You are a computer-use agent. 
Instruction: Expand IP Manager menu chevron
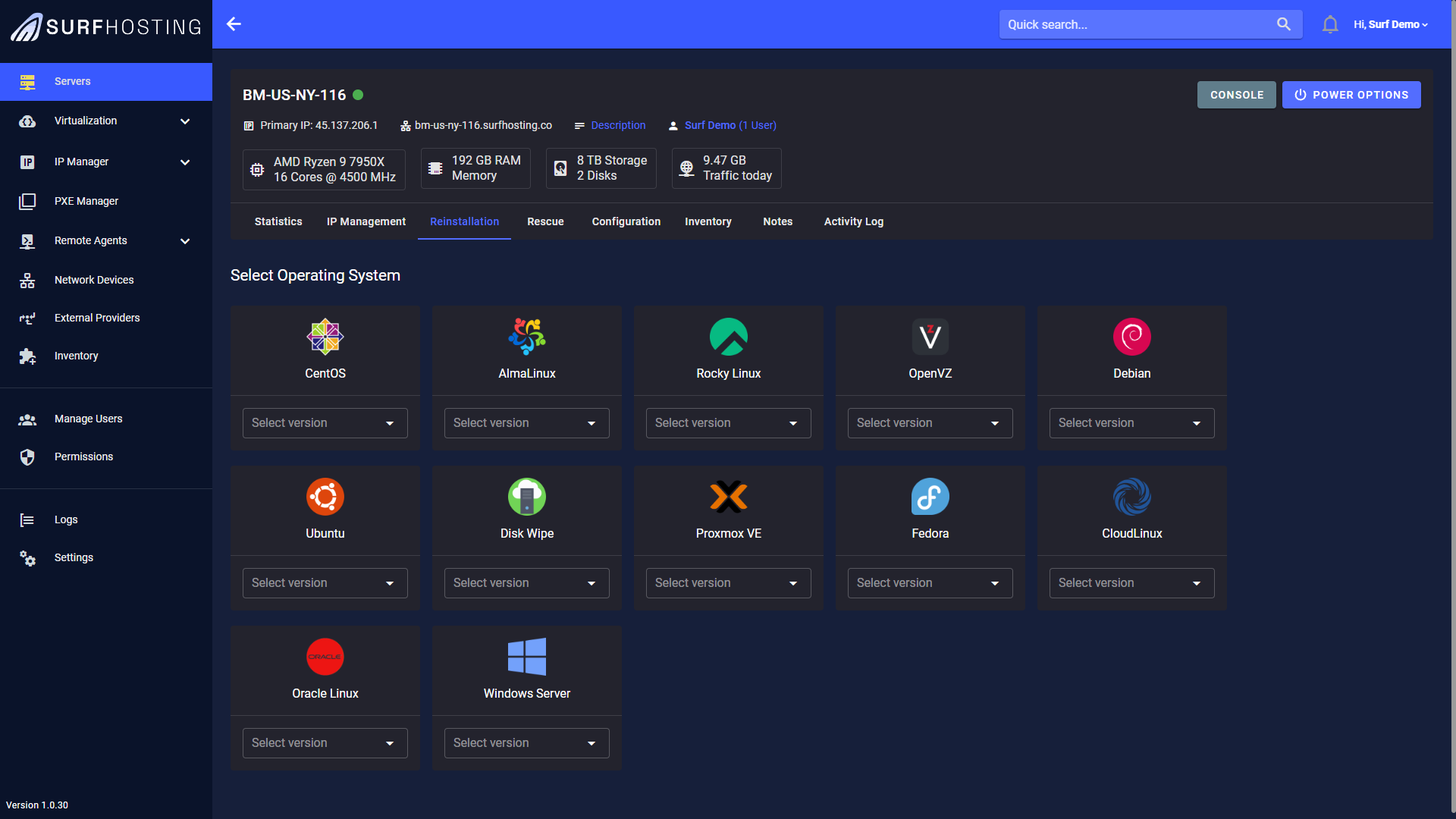pyautogui.click(x=185, y=162)
